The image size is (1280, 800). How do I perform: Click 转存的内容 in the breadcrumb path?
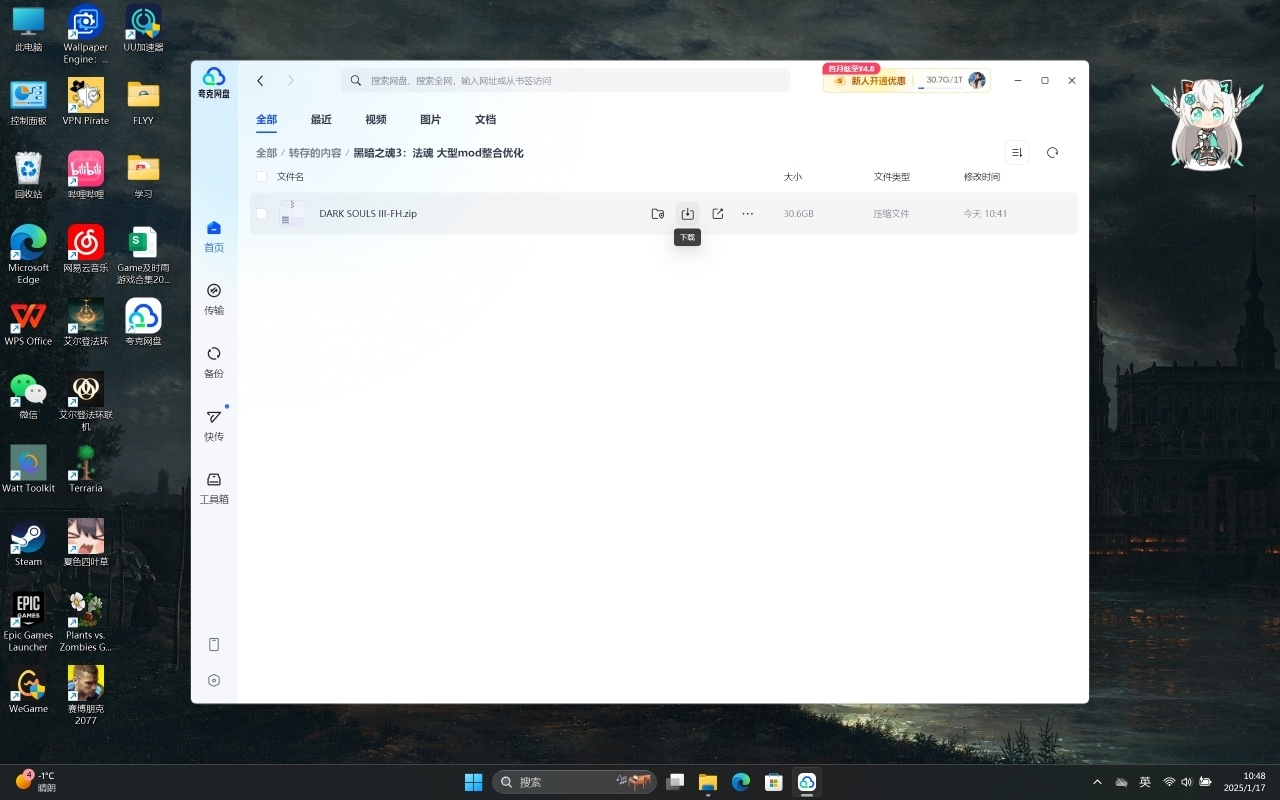click(315, 153)
